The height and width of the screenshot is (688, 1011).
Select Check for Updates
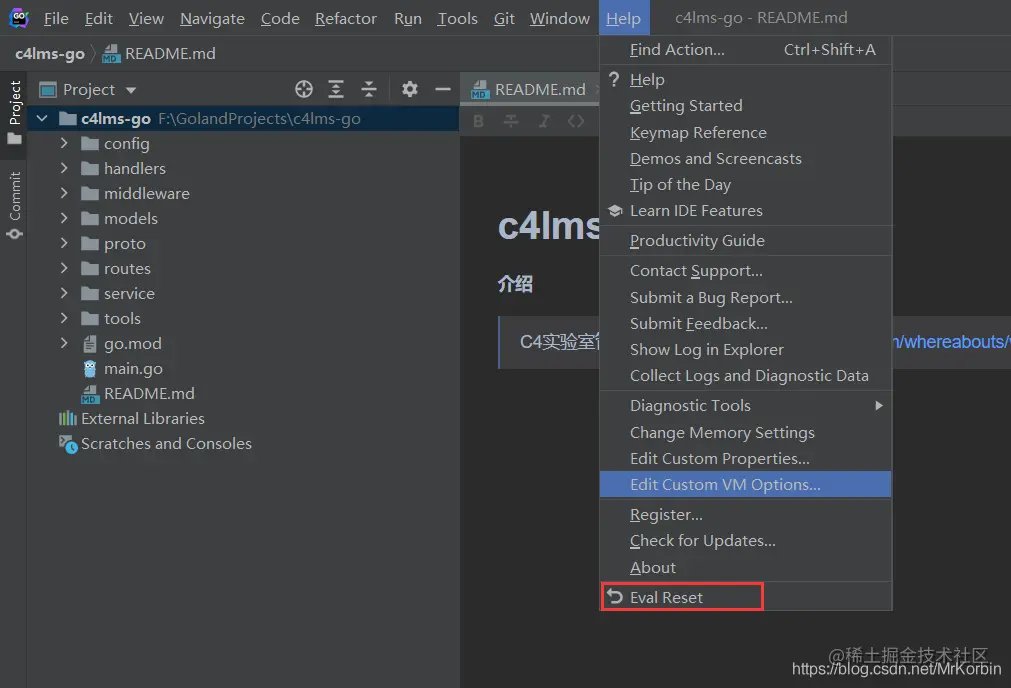[745, 540]
